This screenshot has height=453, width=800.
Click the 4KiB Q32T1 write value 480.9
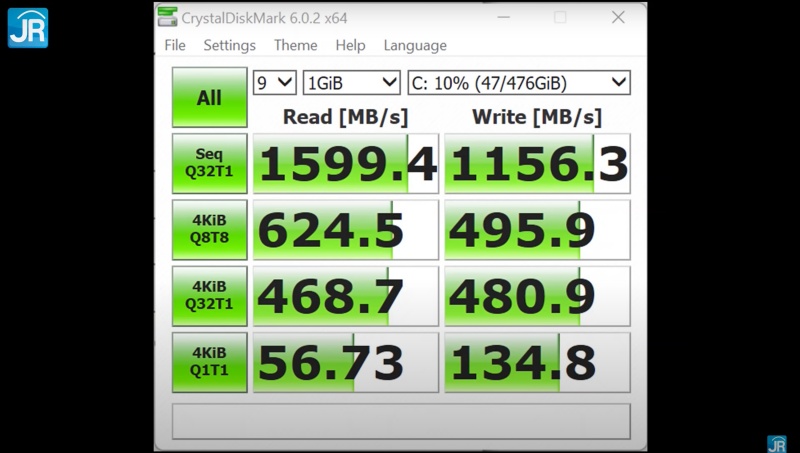point(537,296)
